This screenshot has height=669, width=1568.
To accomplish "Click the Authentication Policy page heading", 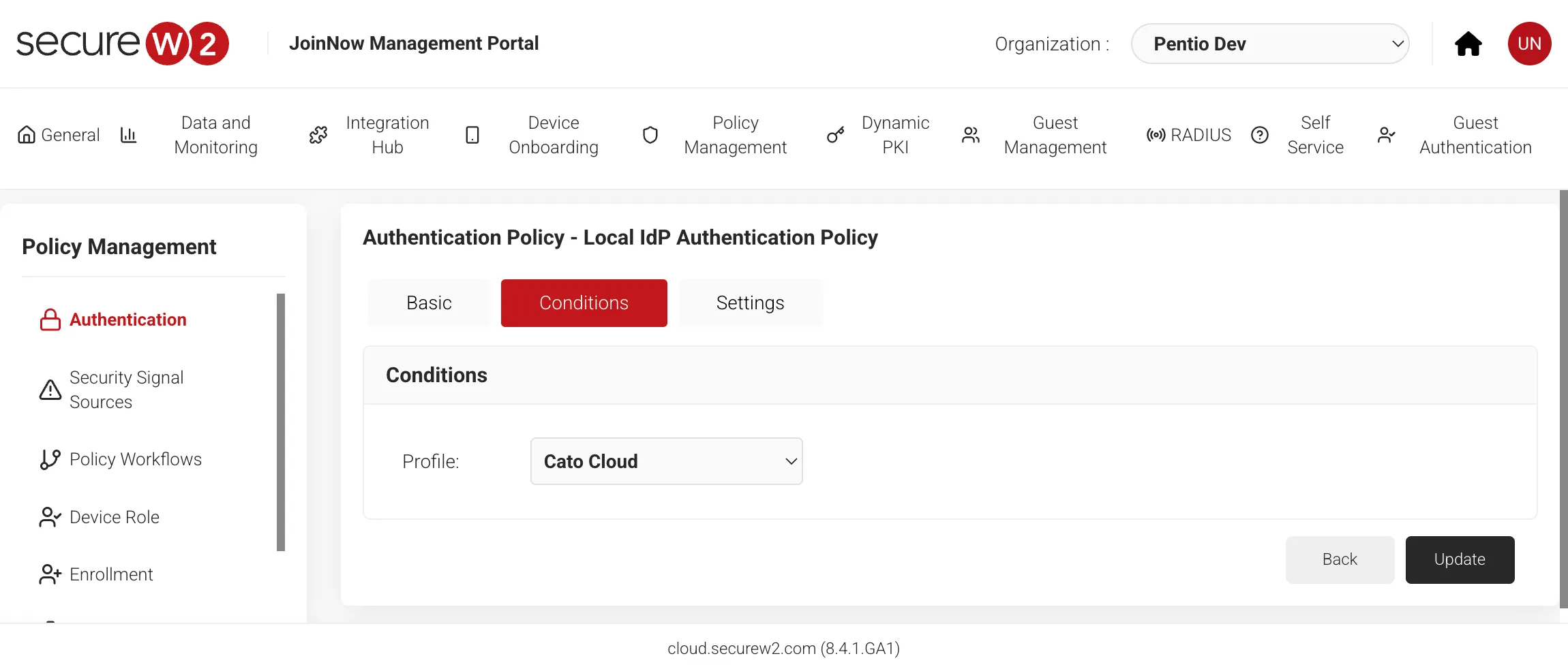I will point(620,238).
